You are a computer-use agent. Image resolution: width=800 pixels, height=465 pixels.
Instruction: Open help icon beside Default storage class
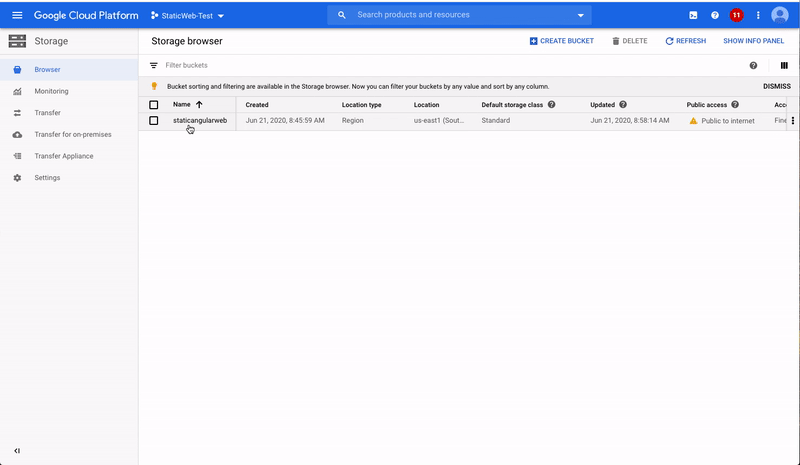click(552, 105)
